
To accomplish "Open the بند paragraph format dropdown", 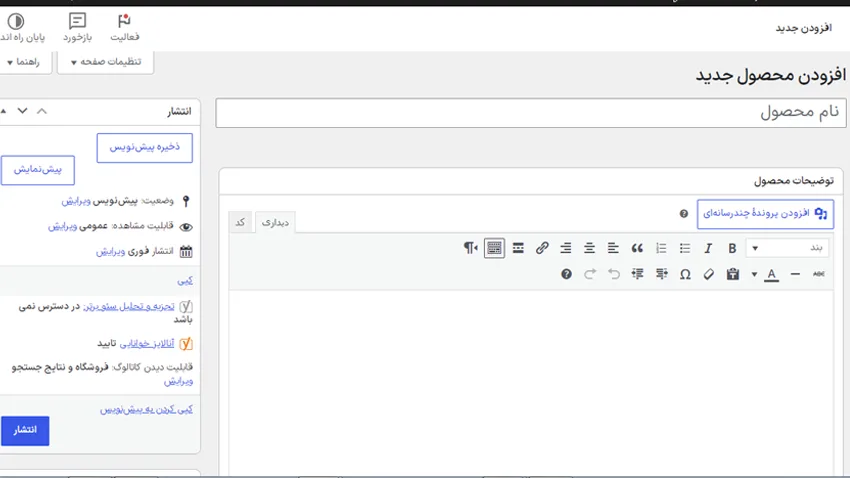I will tap(788, 248).
